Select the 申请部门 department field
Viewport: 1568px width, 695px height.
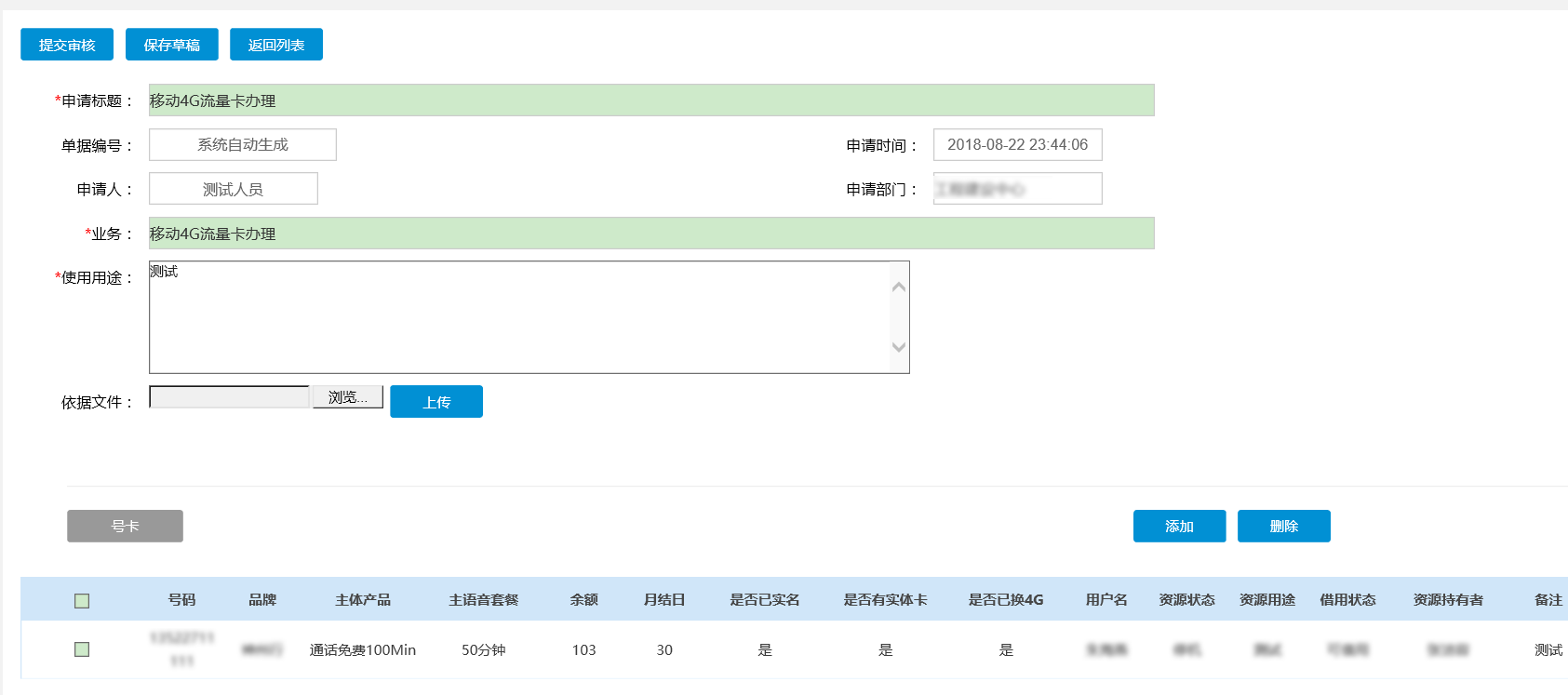1017,189
